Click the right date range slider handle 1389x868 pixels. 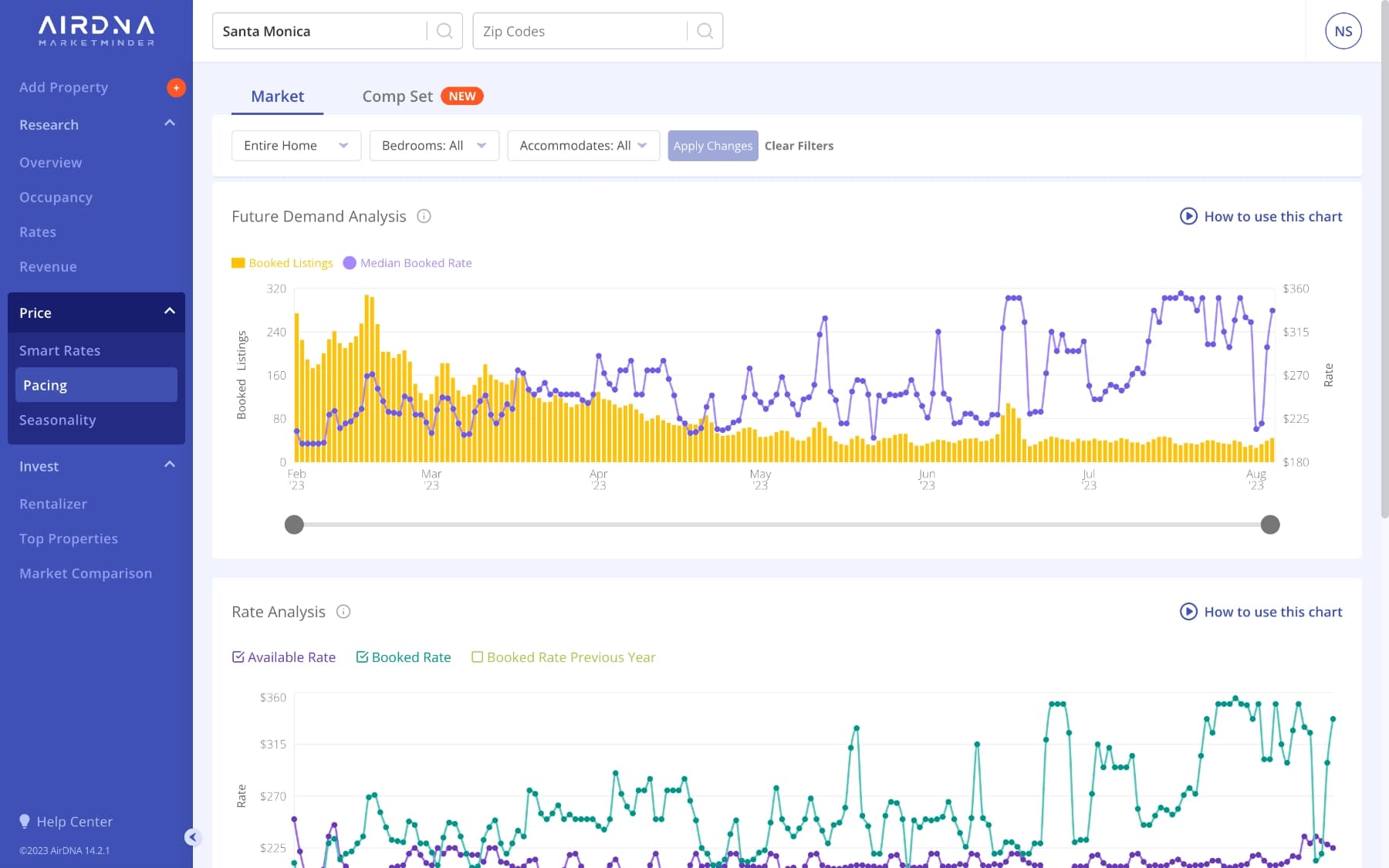[1270, 525]
